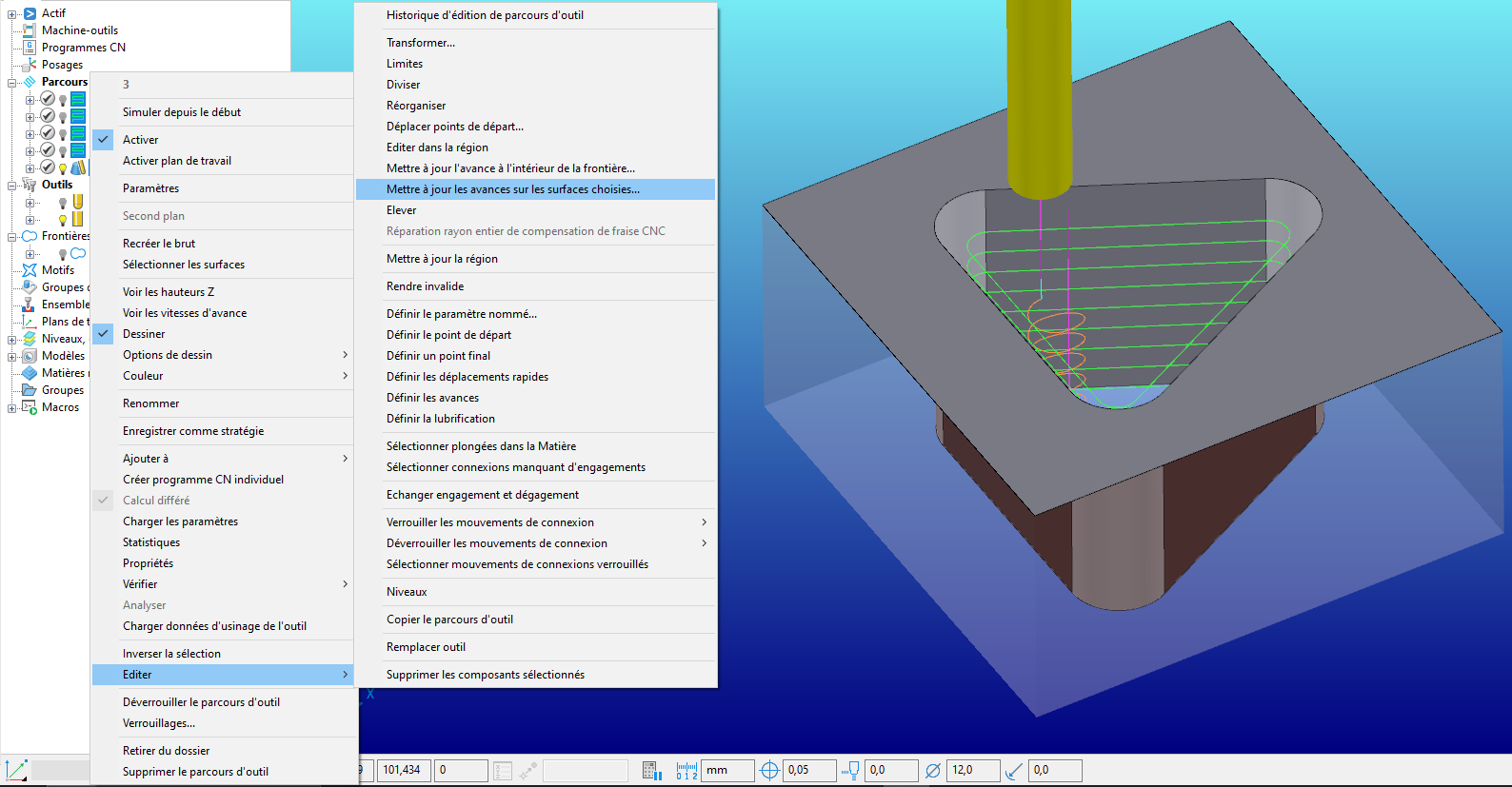Click the tolerance field showing 0,05
The width and height of the screenshot is (1512, 787).
(x=809, y=770)
